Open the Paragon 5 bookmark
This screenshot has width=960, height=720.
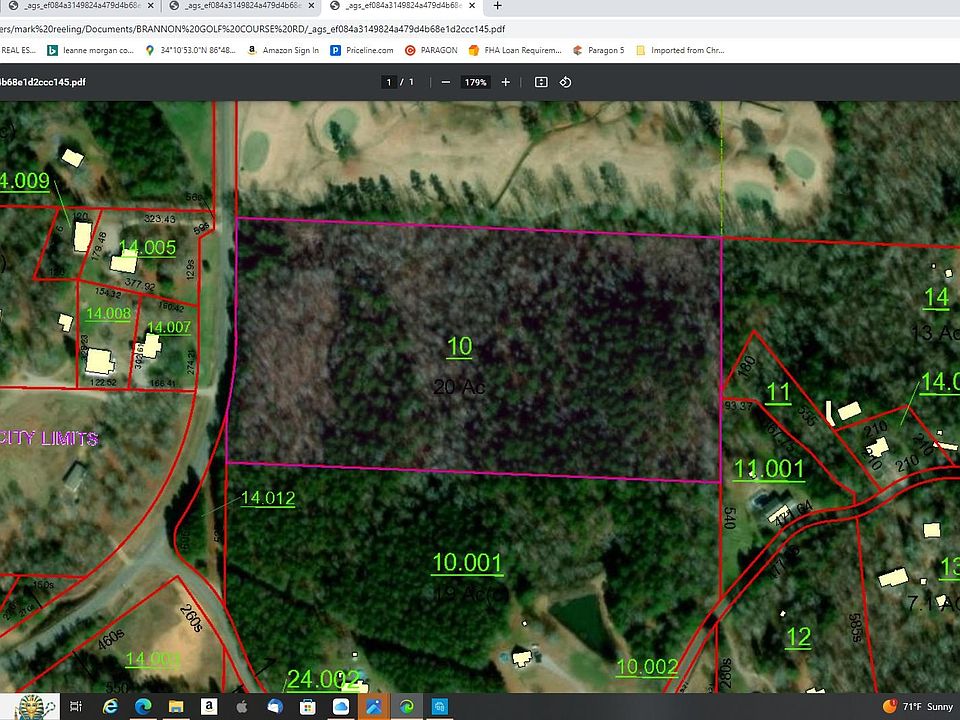[598, 50]
